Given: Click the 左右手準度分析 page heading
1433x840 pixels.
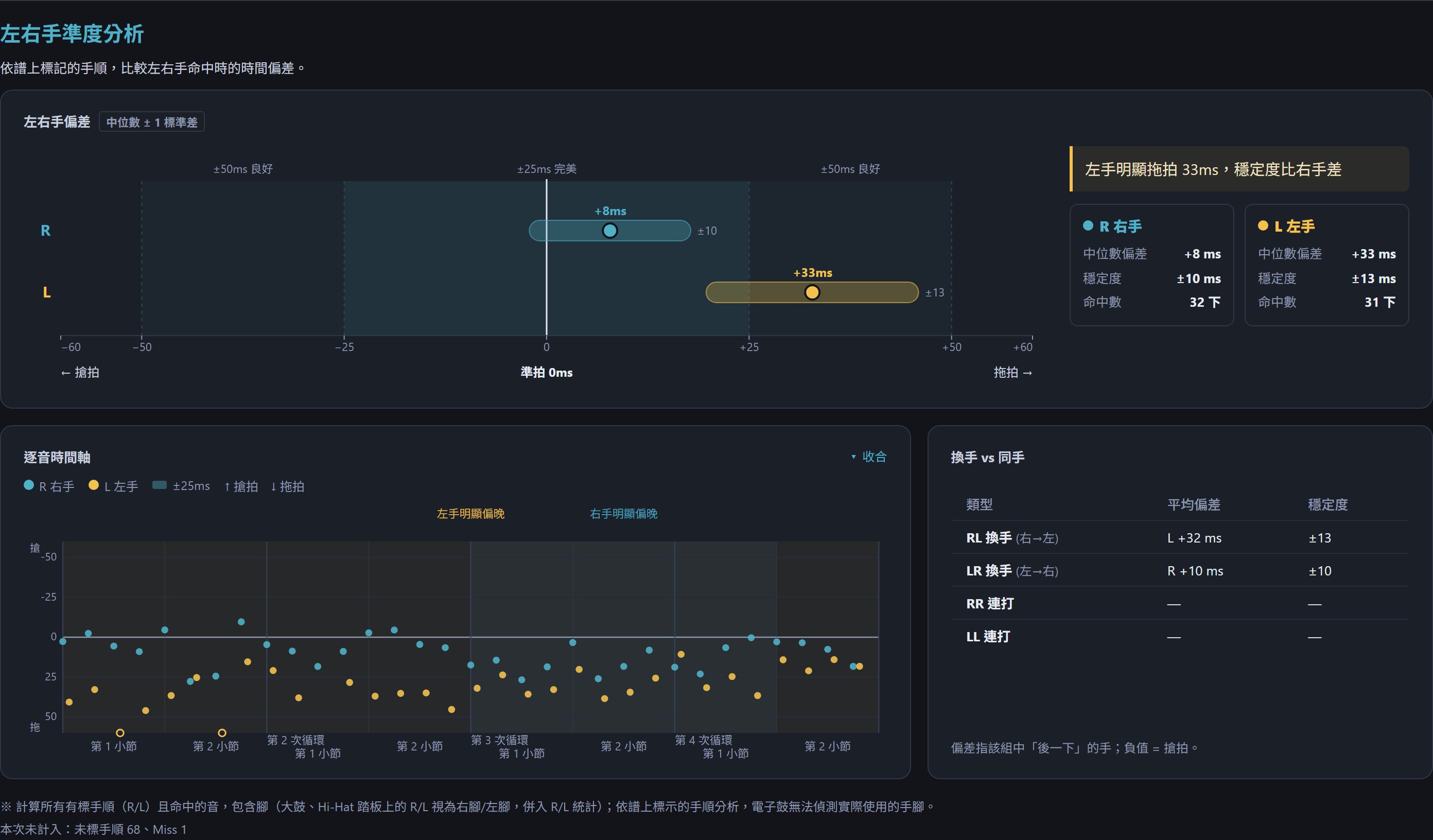Looking at the screenshot, I should [72, 33].
